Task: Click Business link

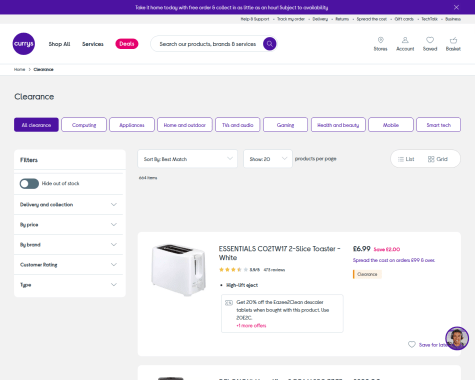Action: (x=453, y=19)
